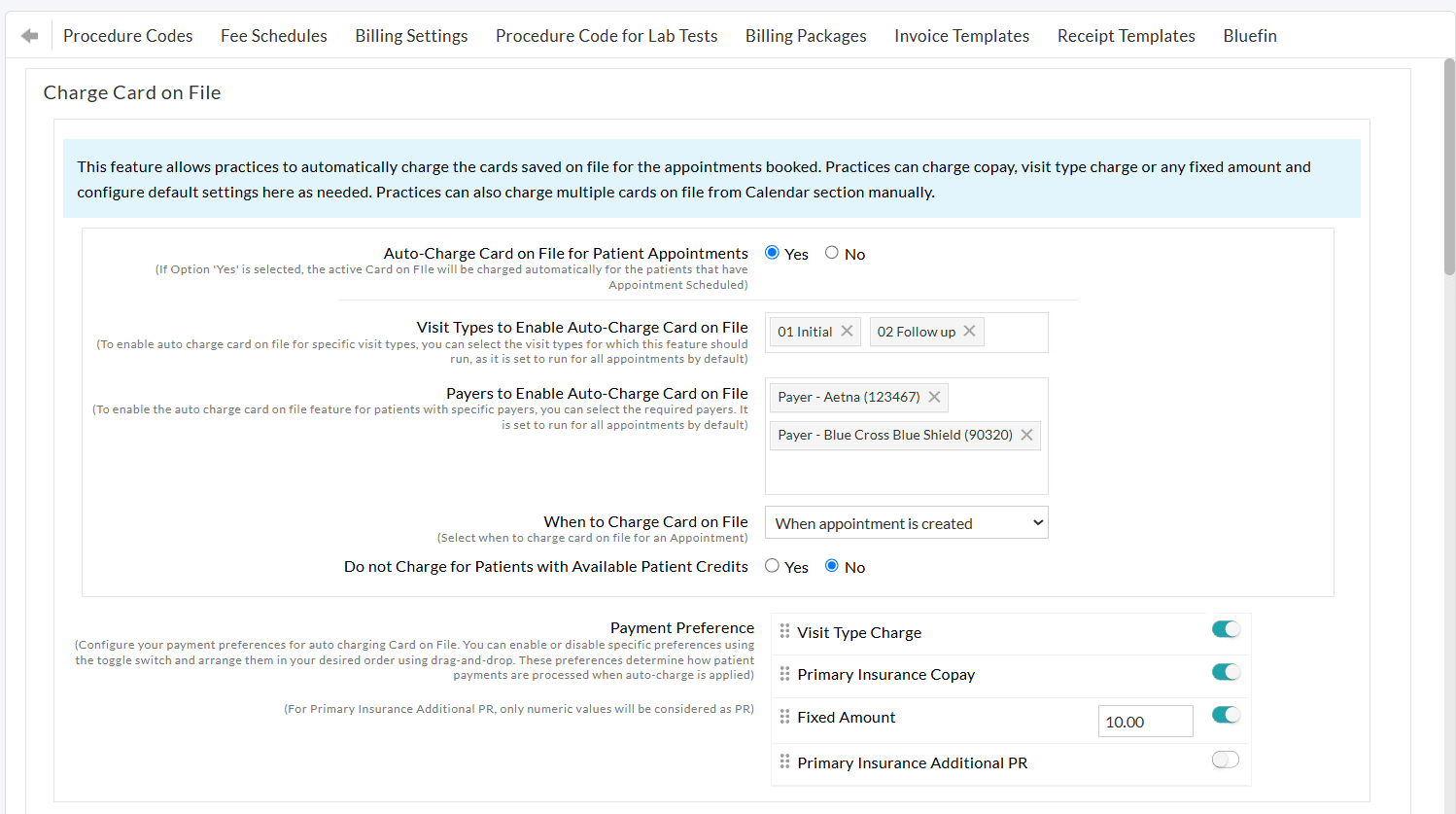Remove the 02 Follow up visit type
1456x814 pixels.
pos(968,331)
